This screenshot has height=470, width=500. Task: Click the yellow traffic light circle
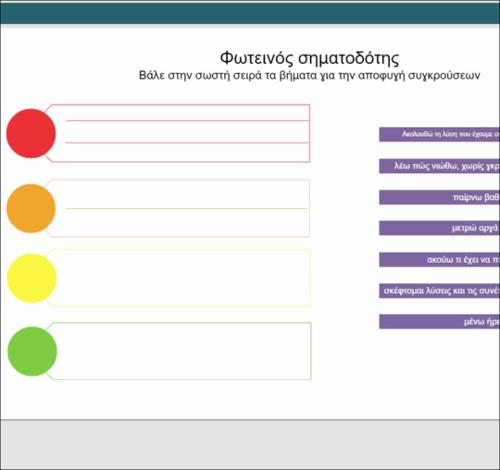point(32,278)
